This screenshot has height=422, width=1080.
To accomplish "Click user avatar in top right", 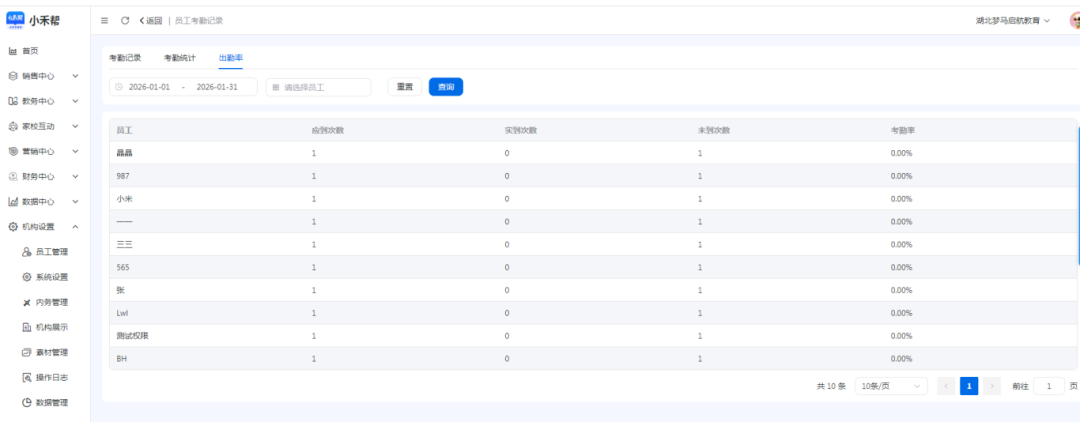I will tap(1074, 20).
